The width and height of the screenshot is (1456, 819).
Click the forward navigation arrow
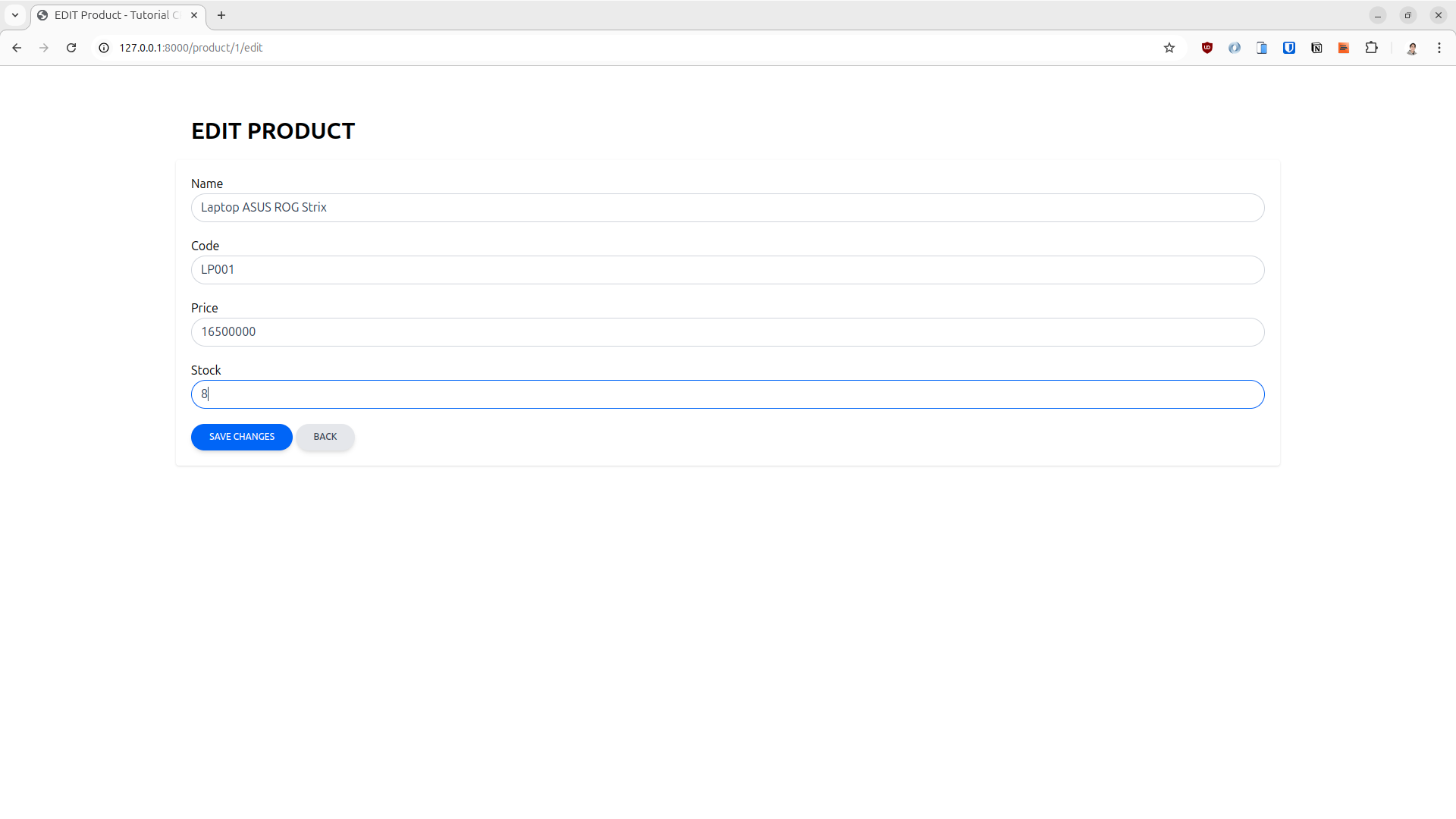coord(43,47)
